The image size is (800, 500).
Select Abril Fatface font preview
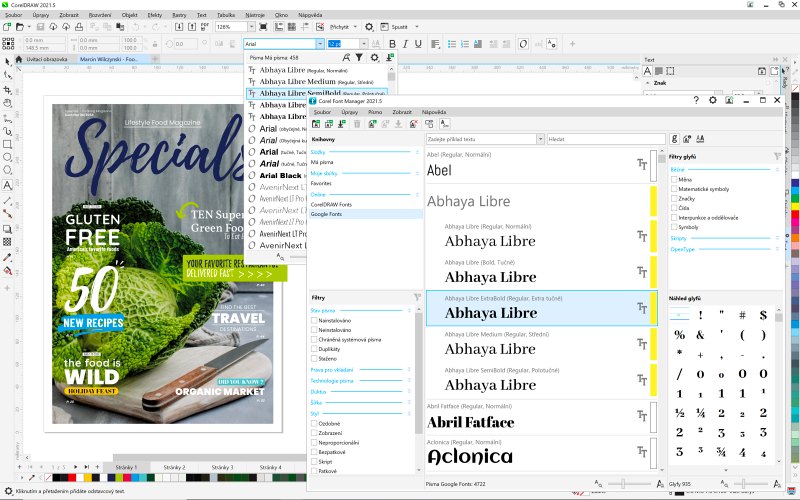(541, 417)
